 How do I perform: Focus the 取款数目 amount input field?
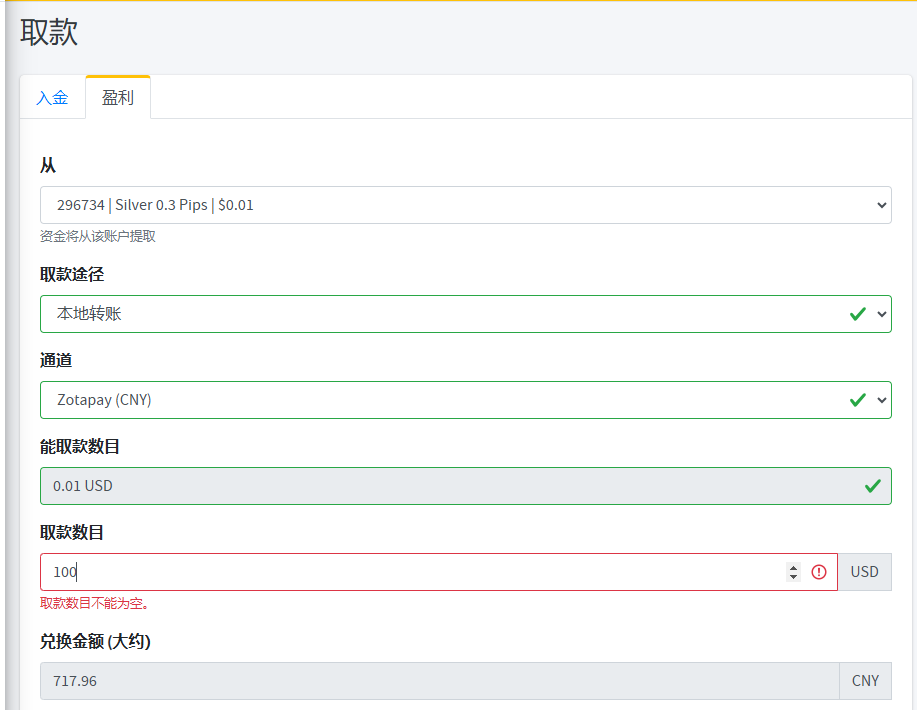400,572
